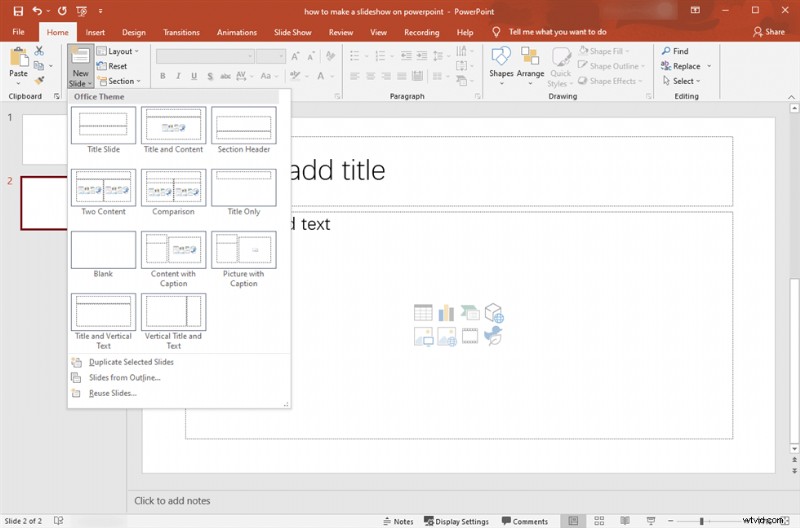800x528 pixels.
Task: Toggle Notes pane in status bar
Action: click(x=397, y=521)
